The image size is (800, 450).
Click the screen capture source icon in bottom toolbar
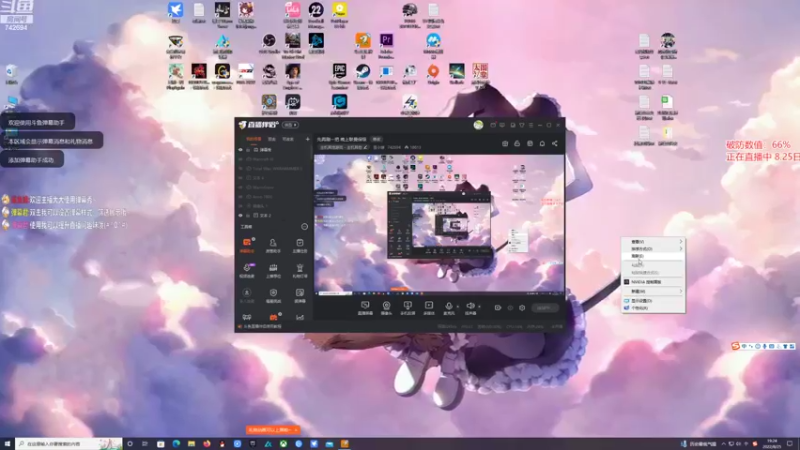[x=365, y=308]
